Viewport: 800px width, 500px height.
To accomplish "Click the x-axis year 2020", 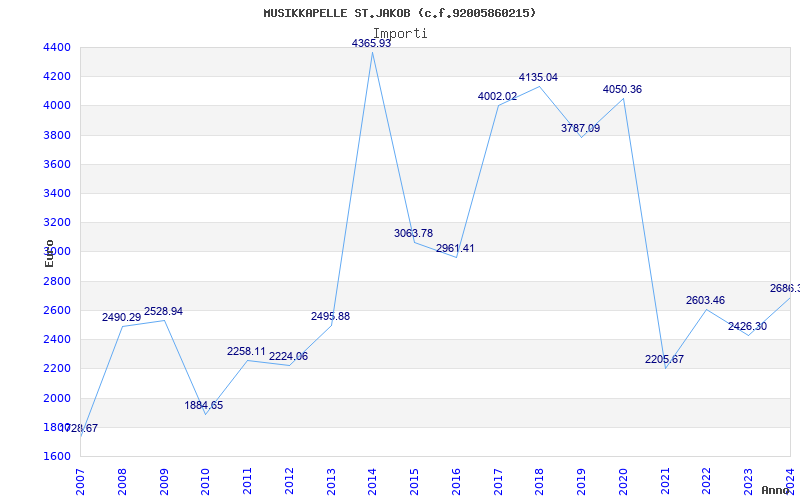I will click(623, 482).
